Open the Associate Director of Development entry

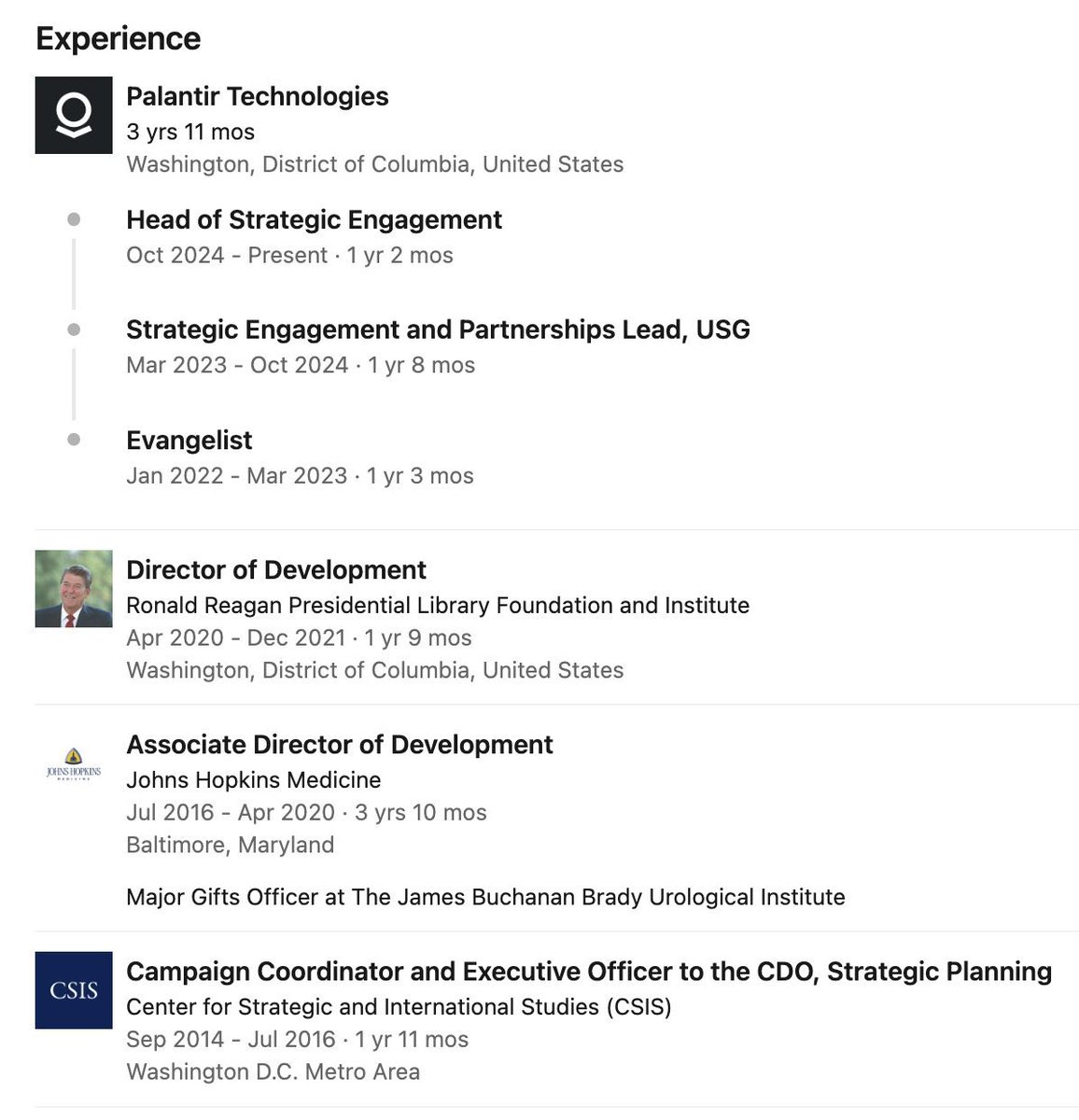click(x=340, y=744)
